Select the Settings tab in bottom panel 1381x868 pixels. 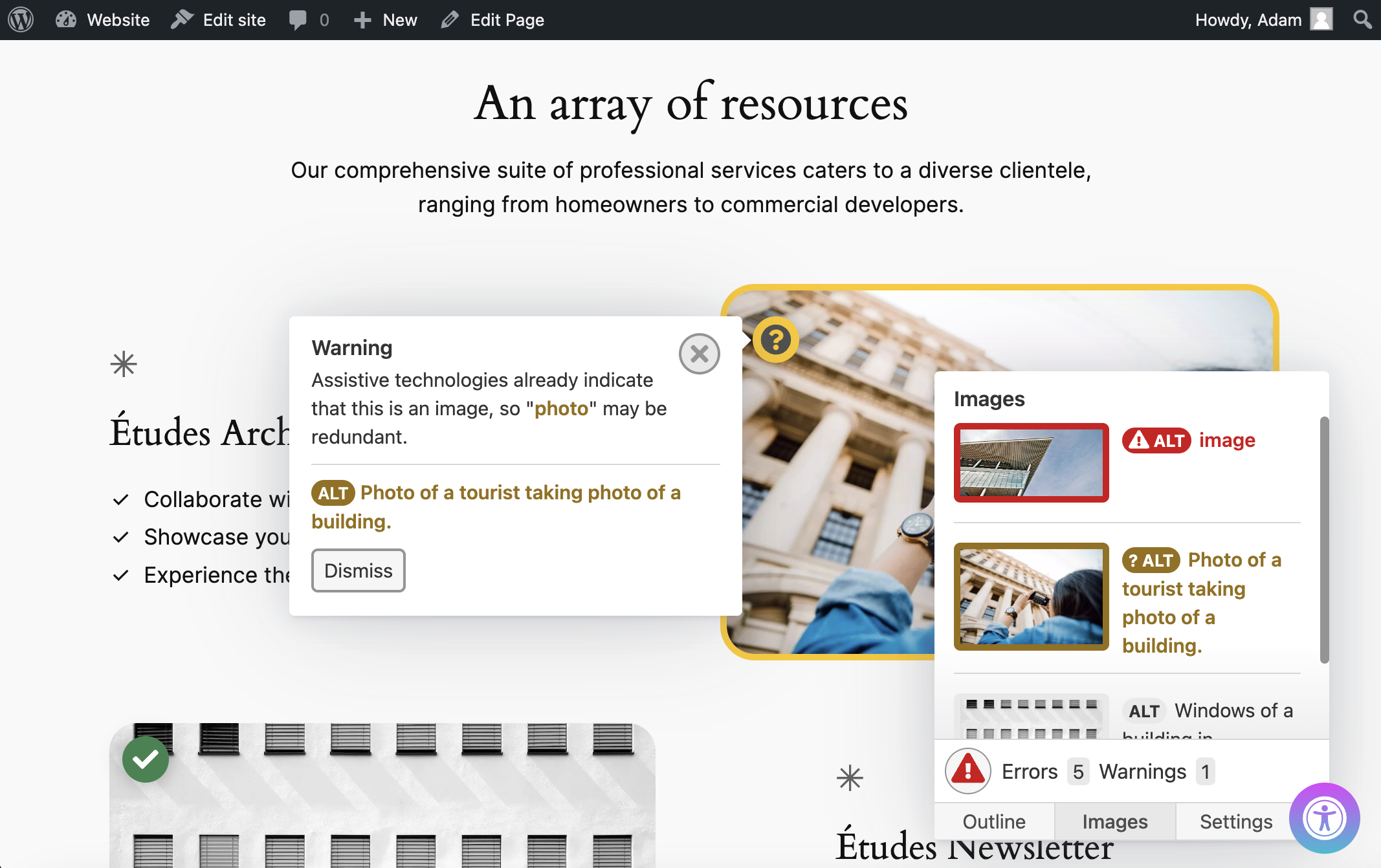(1237, 821)
